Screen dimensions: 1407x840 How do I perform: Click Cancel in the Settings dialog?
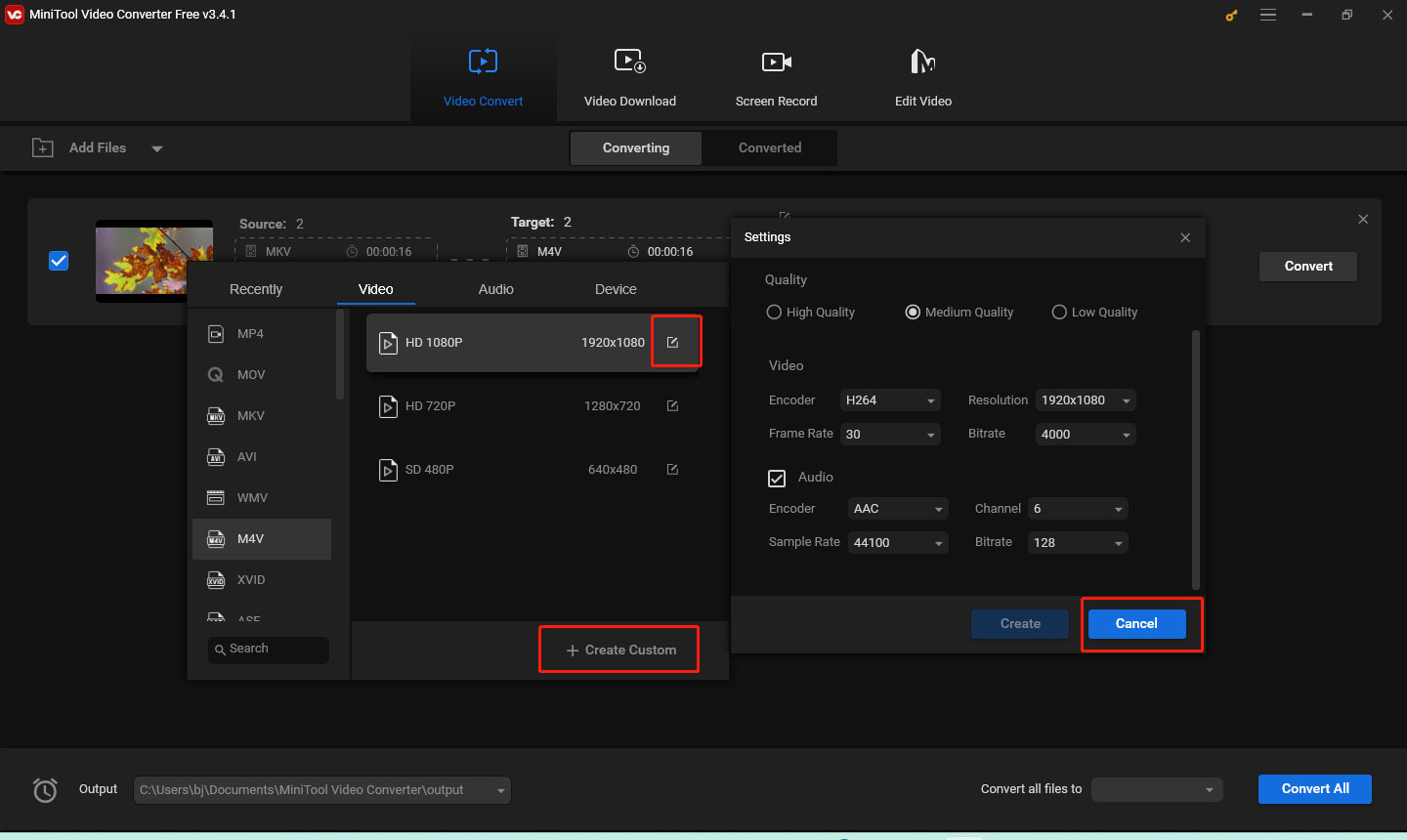(1136, 624)
